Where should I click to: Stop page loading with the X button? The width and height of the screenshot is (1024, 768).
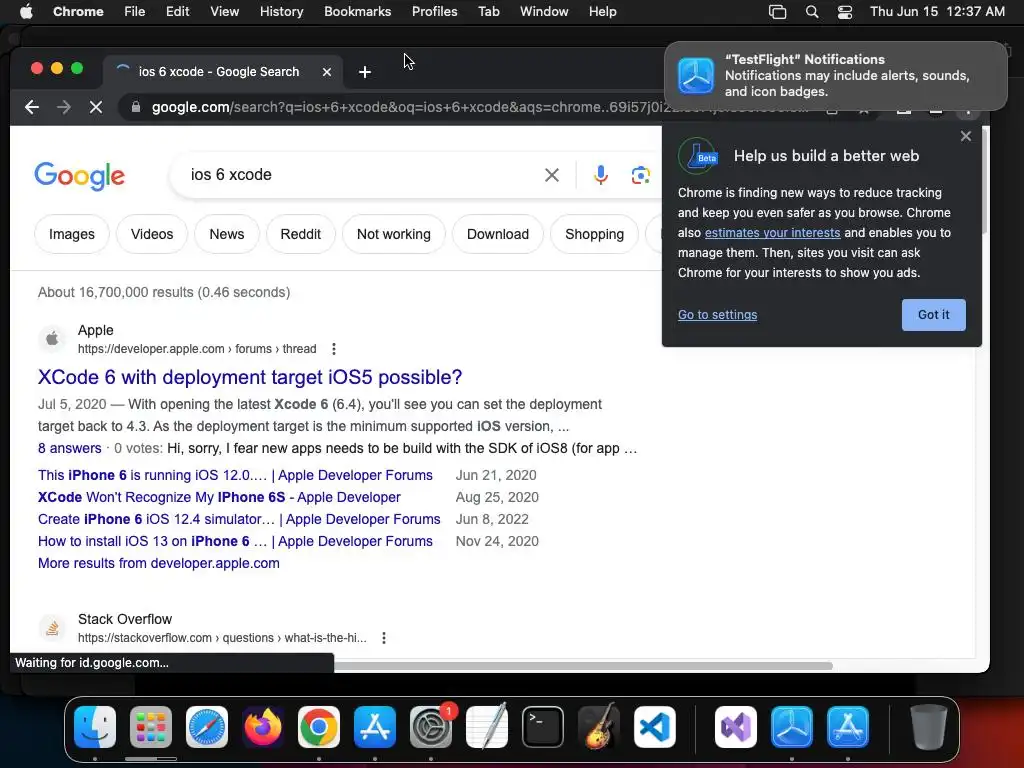(x=95, y=107)
